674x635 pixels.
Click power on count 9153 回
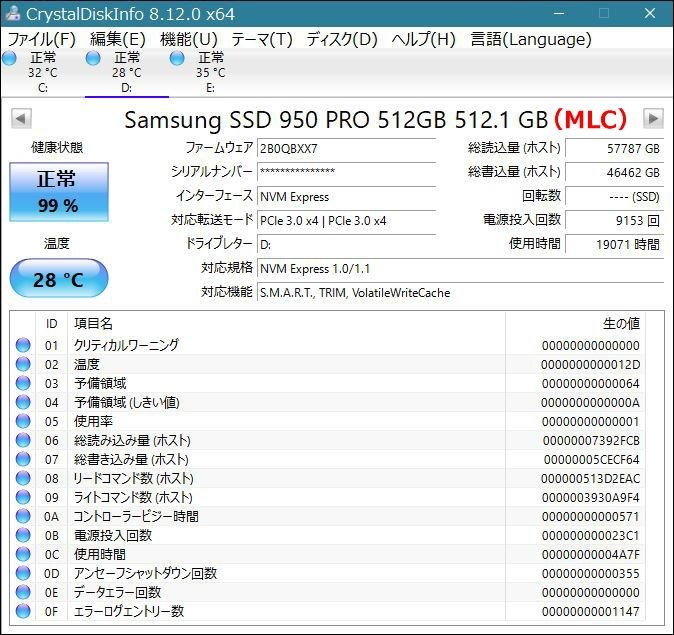(x=614, y=221)
